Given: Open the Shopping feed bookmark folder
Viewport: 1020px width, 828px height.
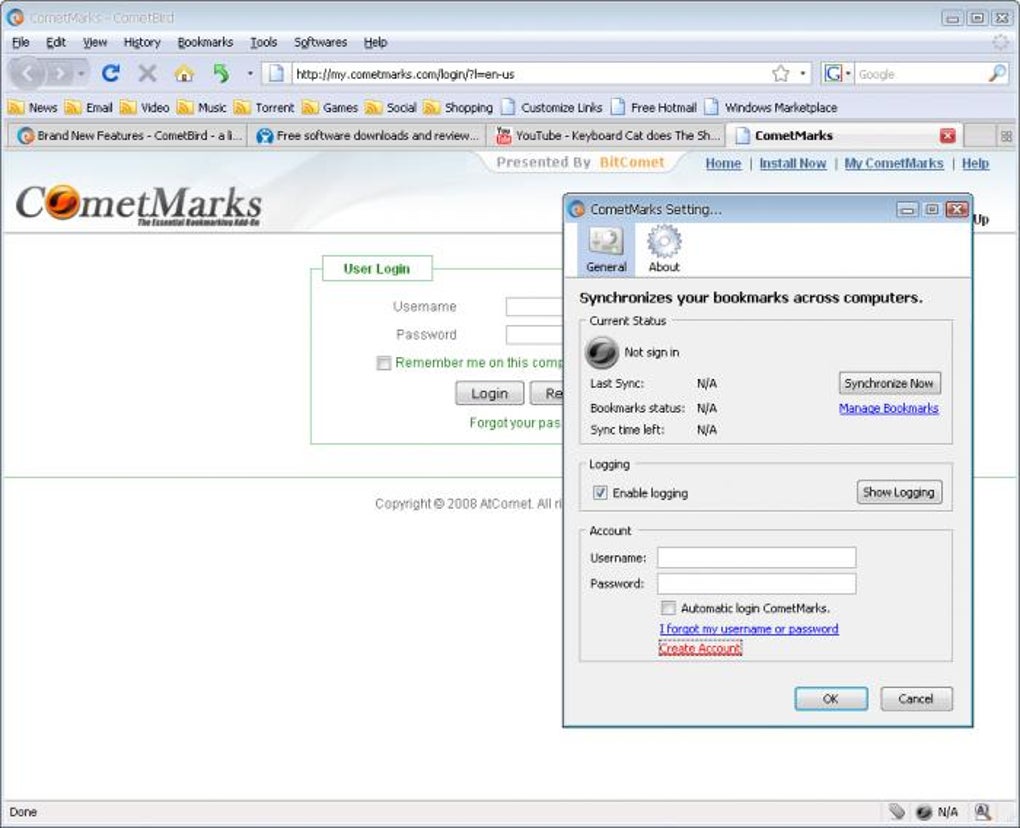Looking at the screenshot, I should pos(458,107).
